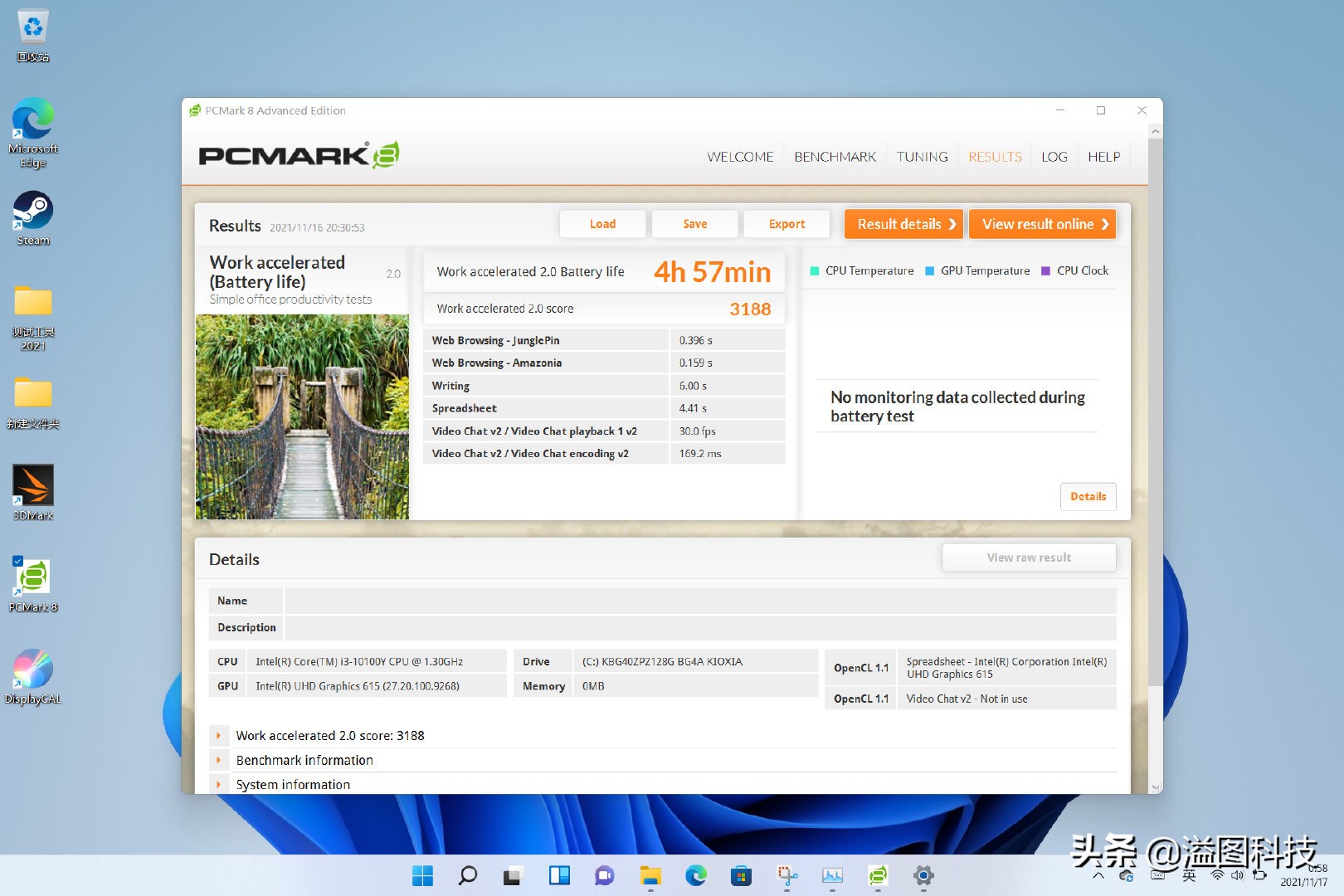Select the Spreadsheet result row

pos(604,408)
